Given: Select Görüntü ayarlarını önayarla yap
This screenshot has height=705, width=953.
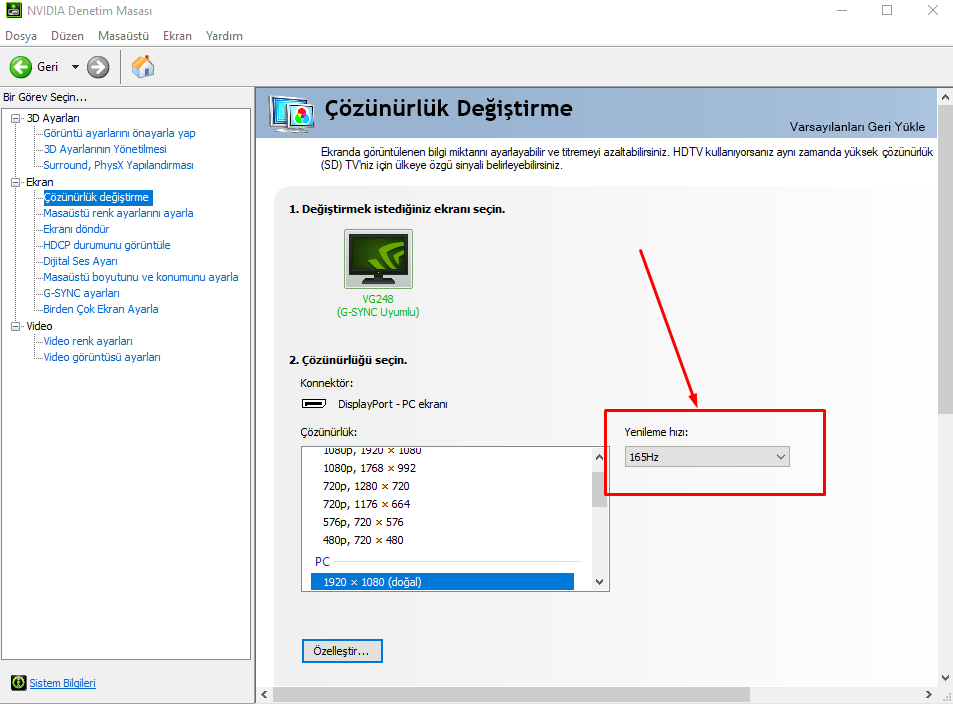Looking at the screenshot, I should (x=119, y=133).
